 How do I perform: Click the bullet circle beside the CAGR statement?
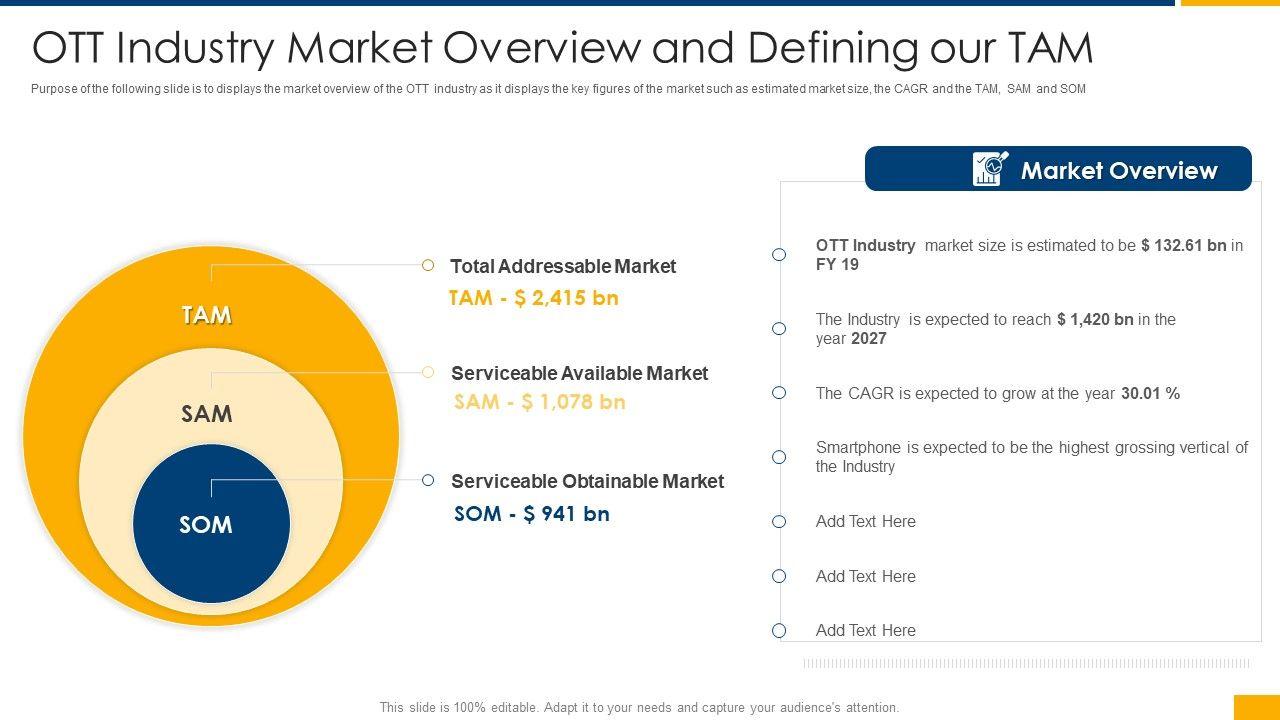(x=779, y=393)
